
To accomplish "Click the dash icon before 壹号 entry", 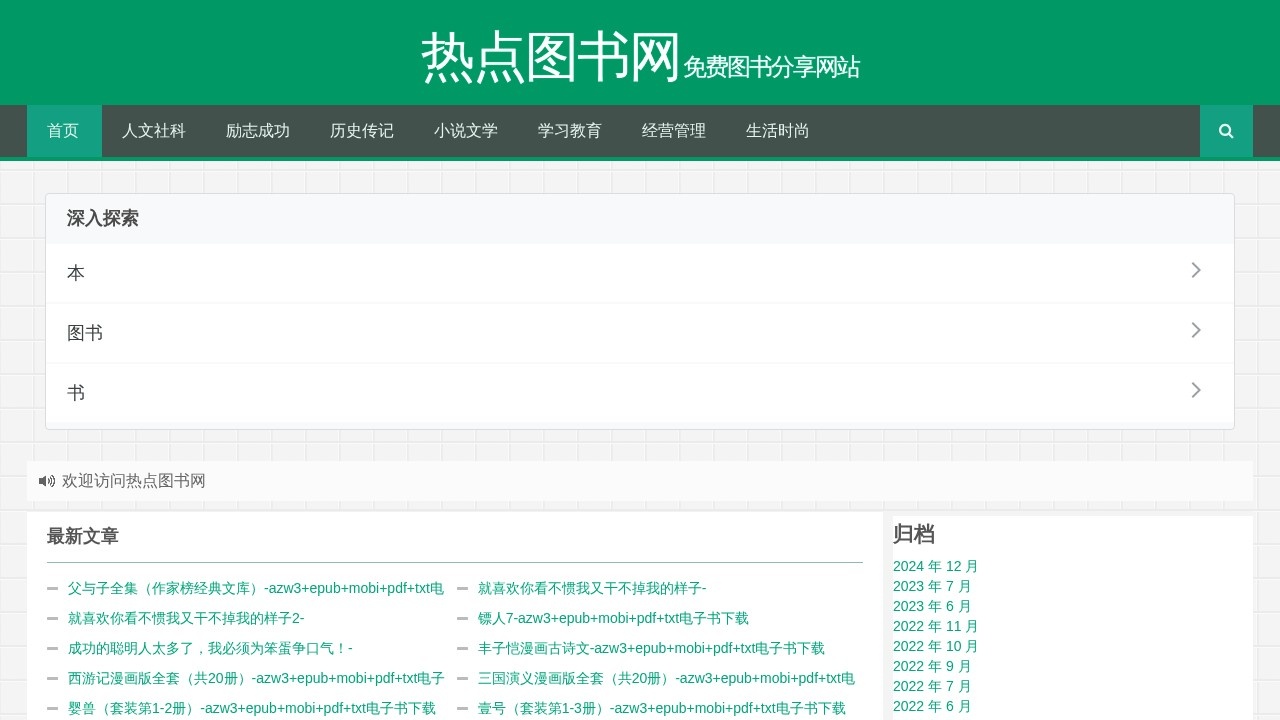I will point(461,708).
